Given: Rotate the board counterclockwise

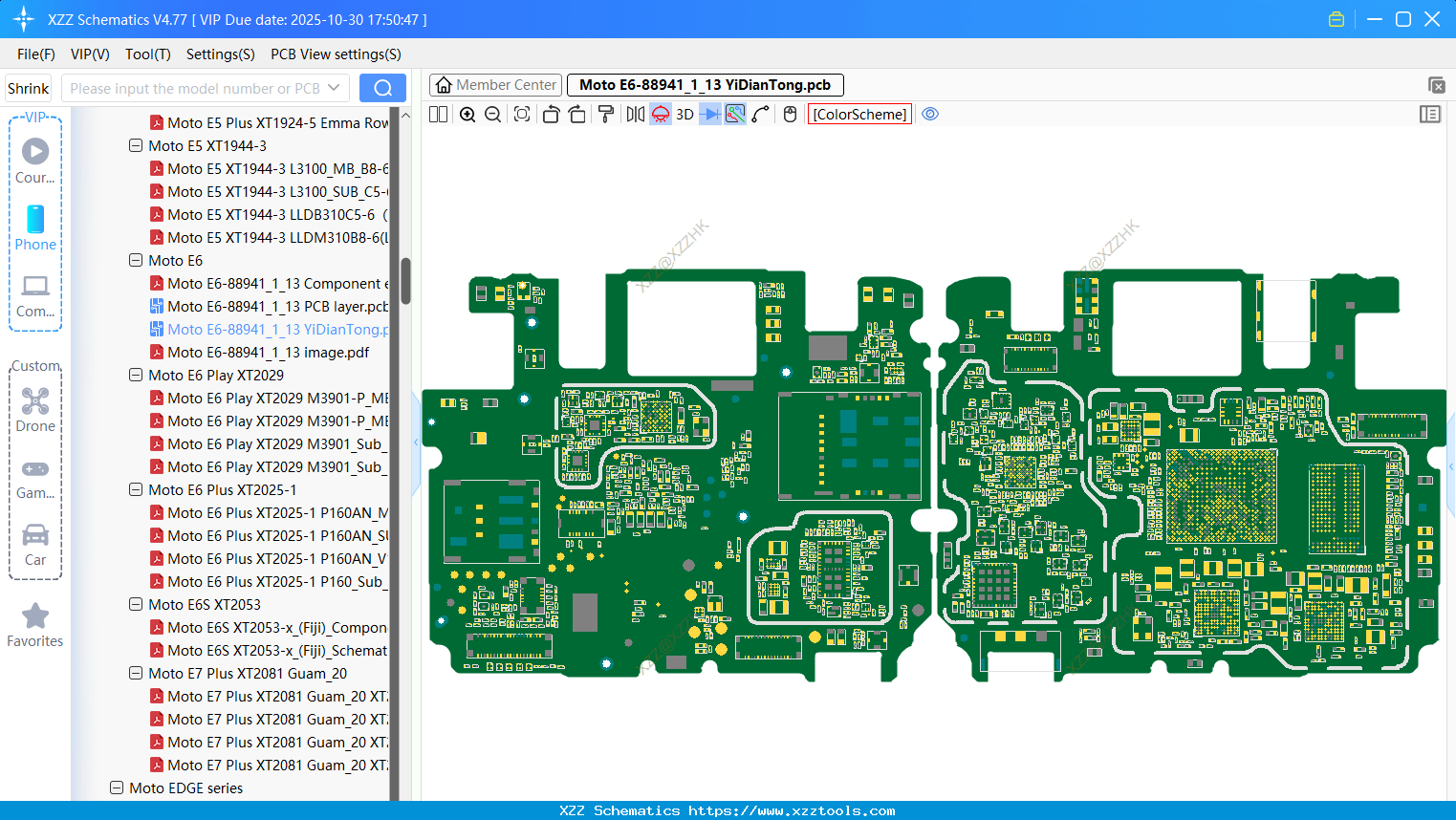Looking at the screenshot, I should pos(551,115).
